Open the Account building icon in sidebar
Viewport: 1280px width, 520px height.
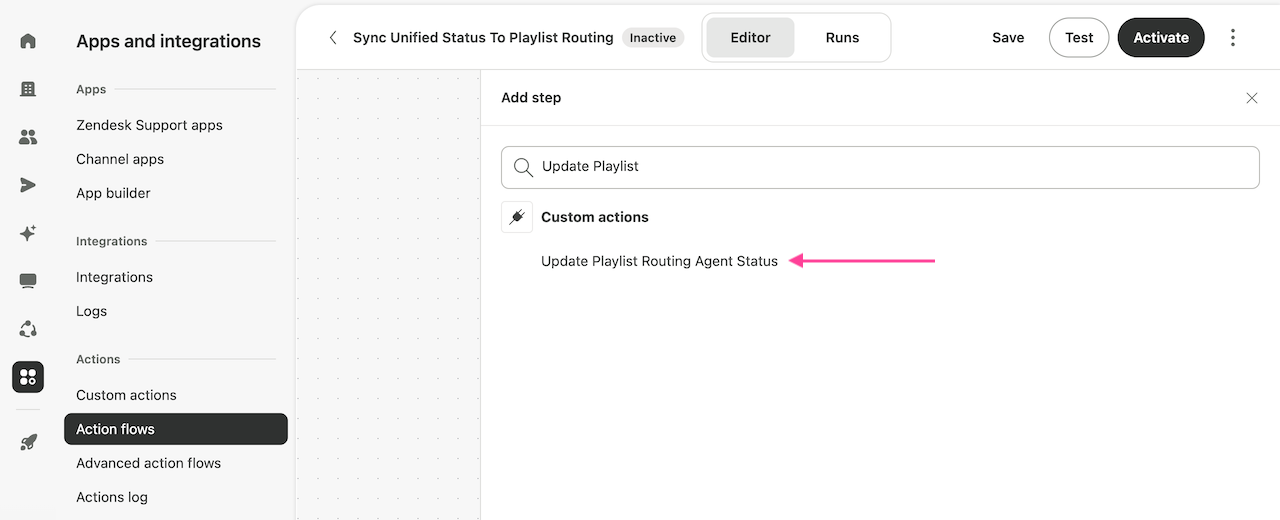[28, 89]
